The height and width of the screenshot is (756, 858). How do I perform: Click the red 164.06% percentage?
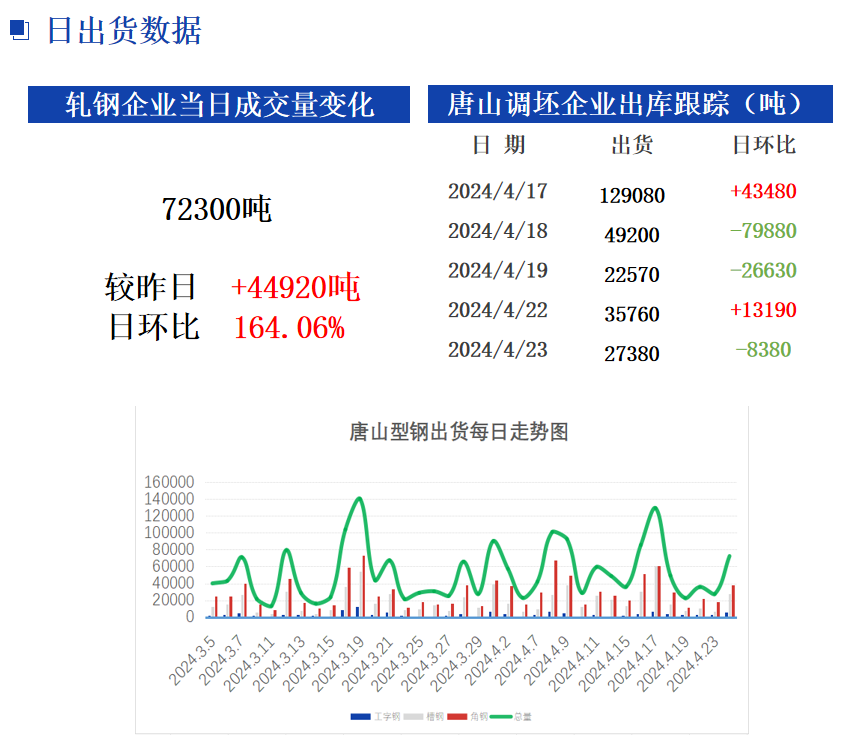pyautogui.click(x=289, y=327)
